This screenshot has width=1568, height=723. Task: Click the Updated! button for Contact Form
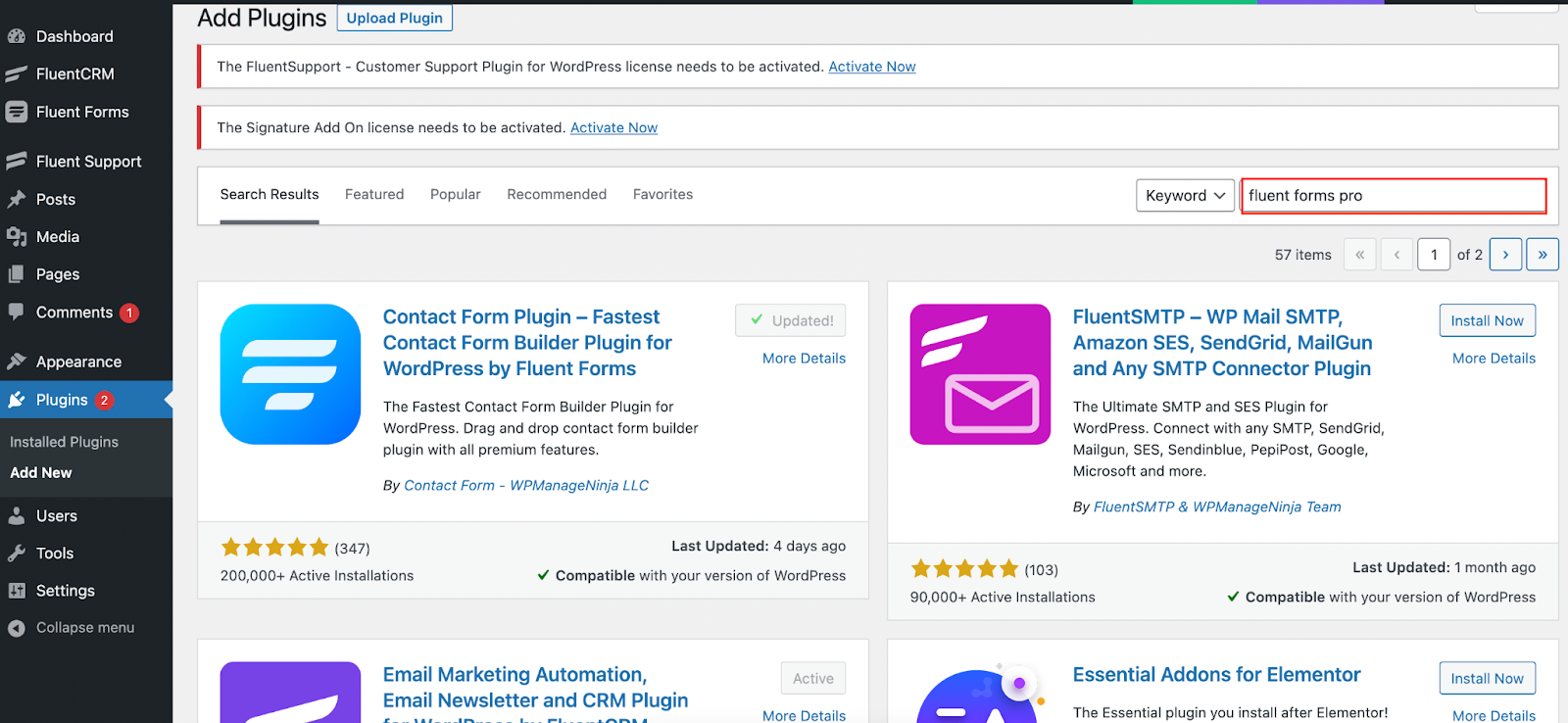791,320
